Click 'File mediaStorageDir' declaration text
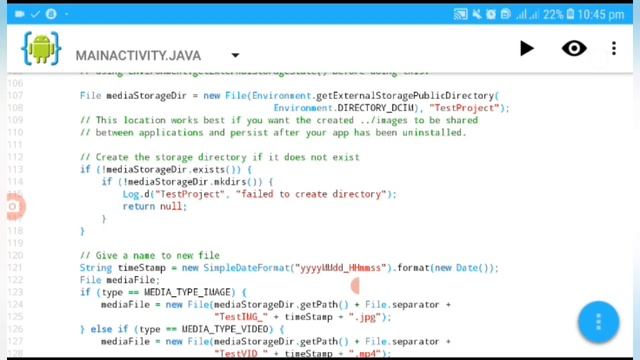Image resolution: width=640 pixels, height=360 pixels. tap(133, 96)
